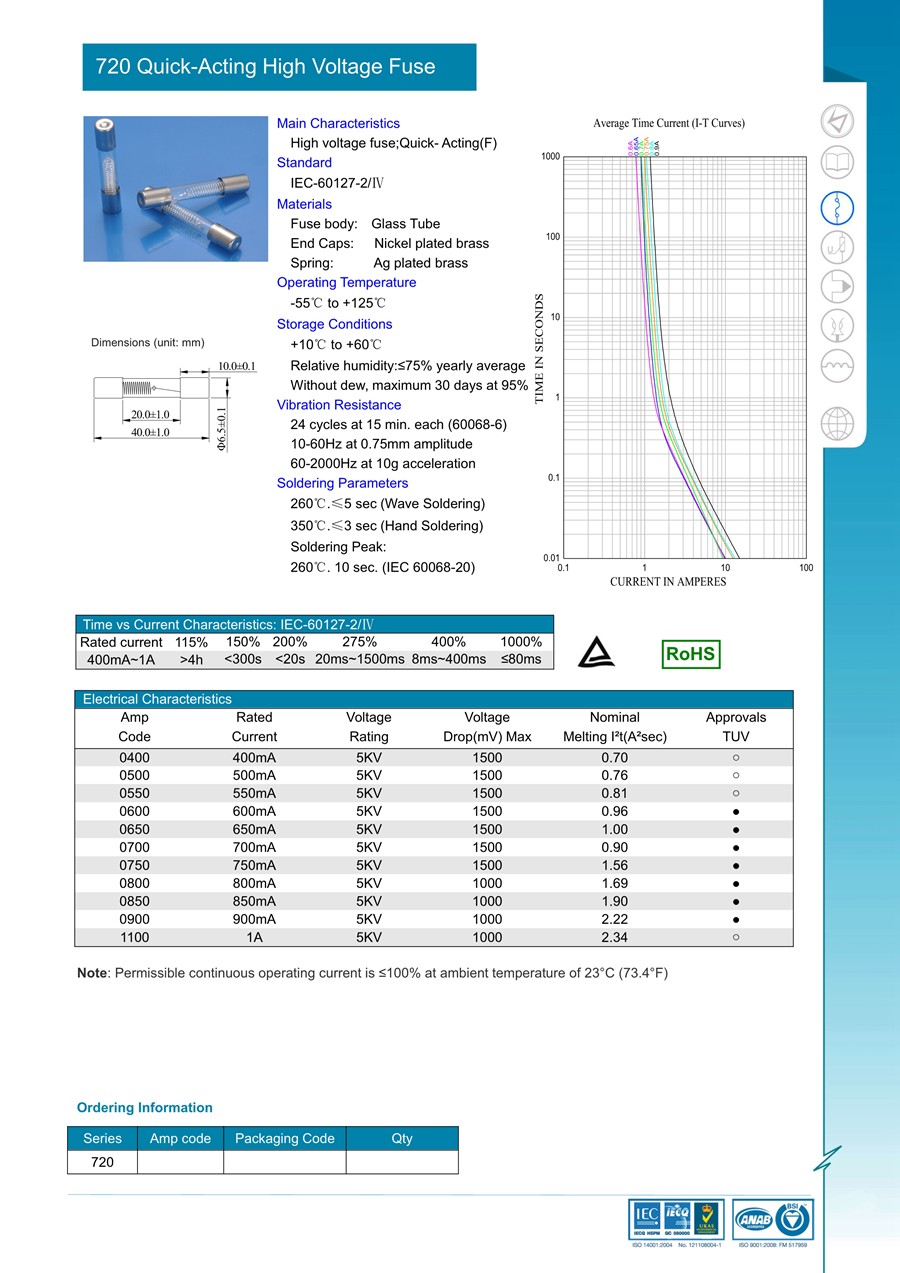Select the inductor coil symbol icon

tap(837, 366)
